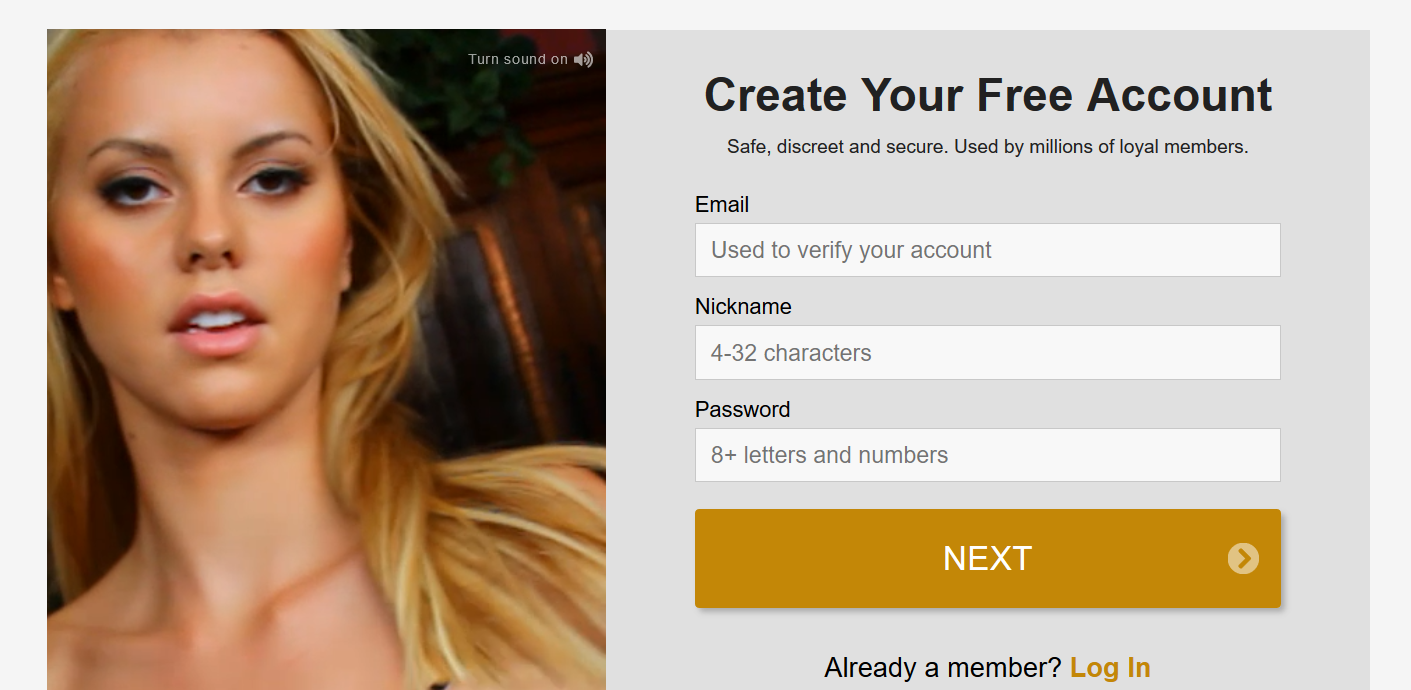This screenshot has width=1411, height=690.
Task: Click the "Create Your Free Account" heading
Action: tap(988, 95)
